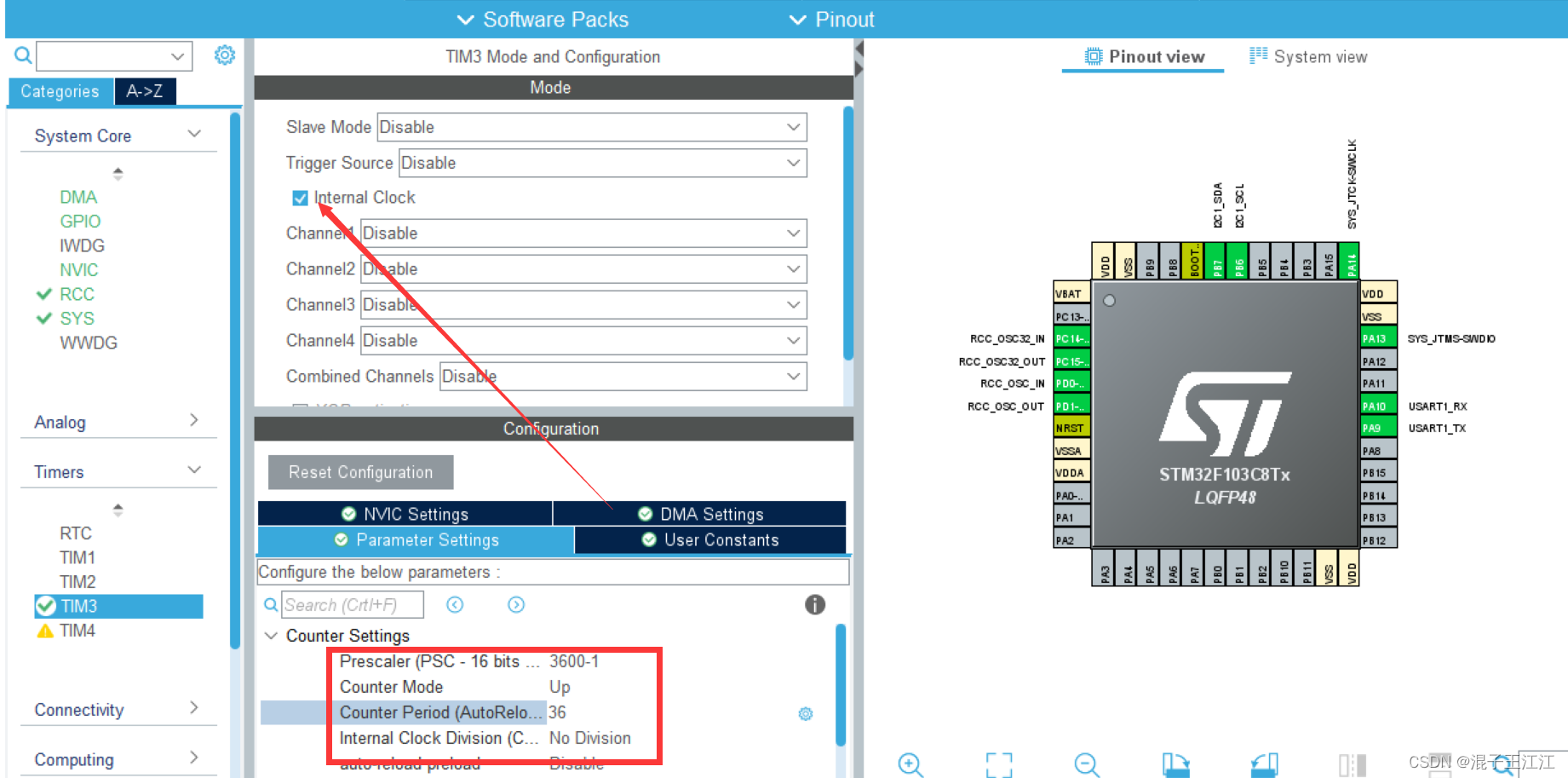
Task: Open the Software Packs menu
Action: point(543,20)
